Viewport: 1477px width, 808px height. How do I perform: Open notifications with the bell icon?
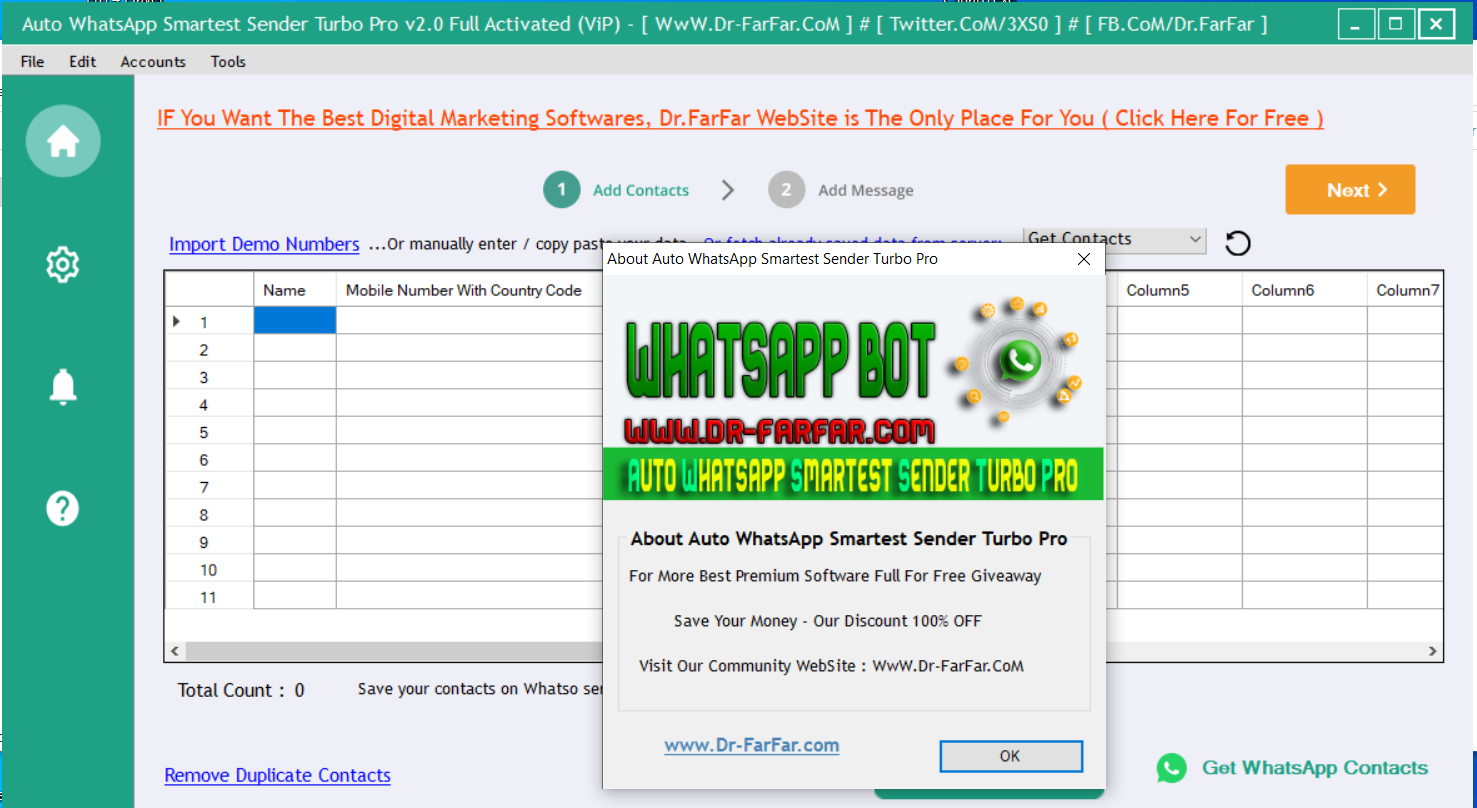[63, 386]
